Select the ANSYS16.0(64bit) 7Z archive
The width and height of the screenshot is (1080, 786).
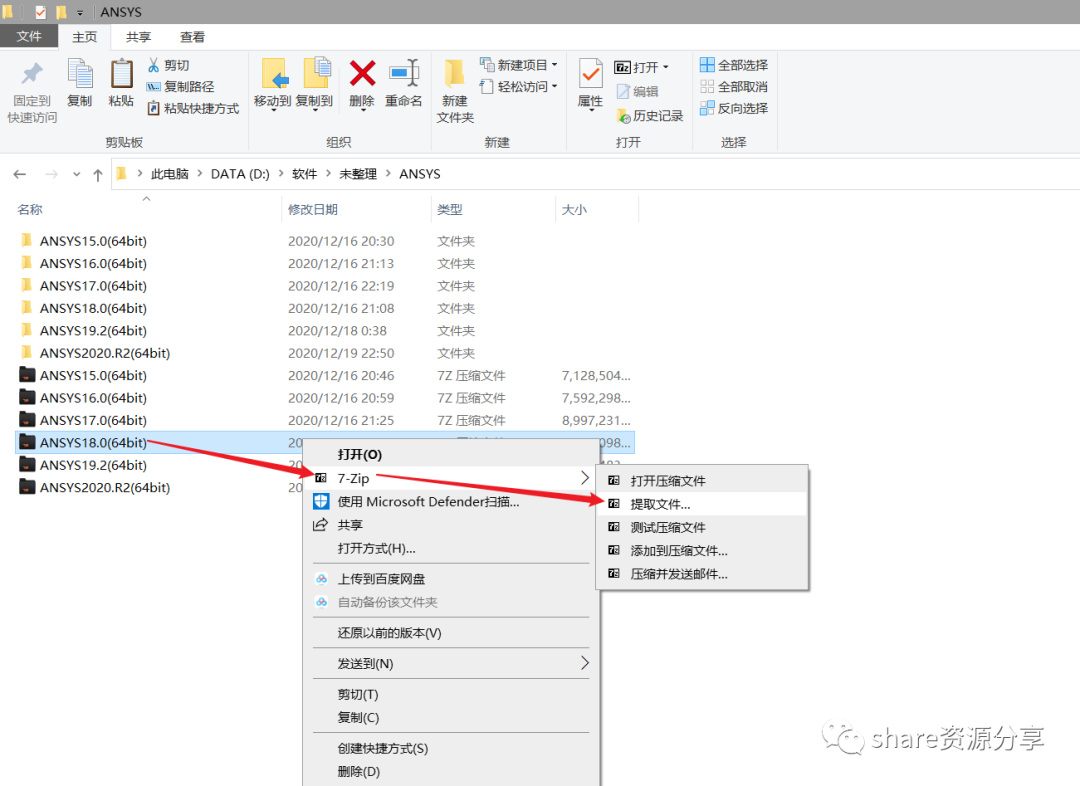tap(93, 397)
